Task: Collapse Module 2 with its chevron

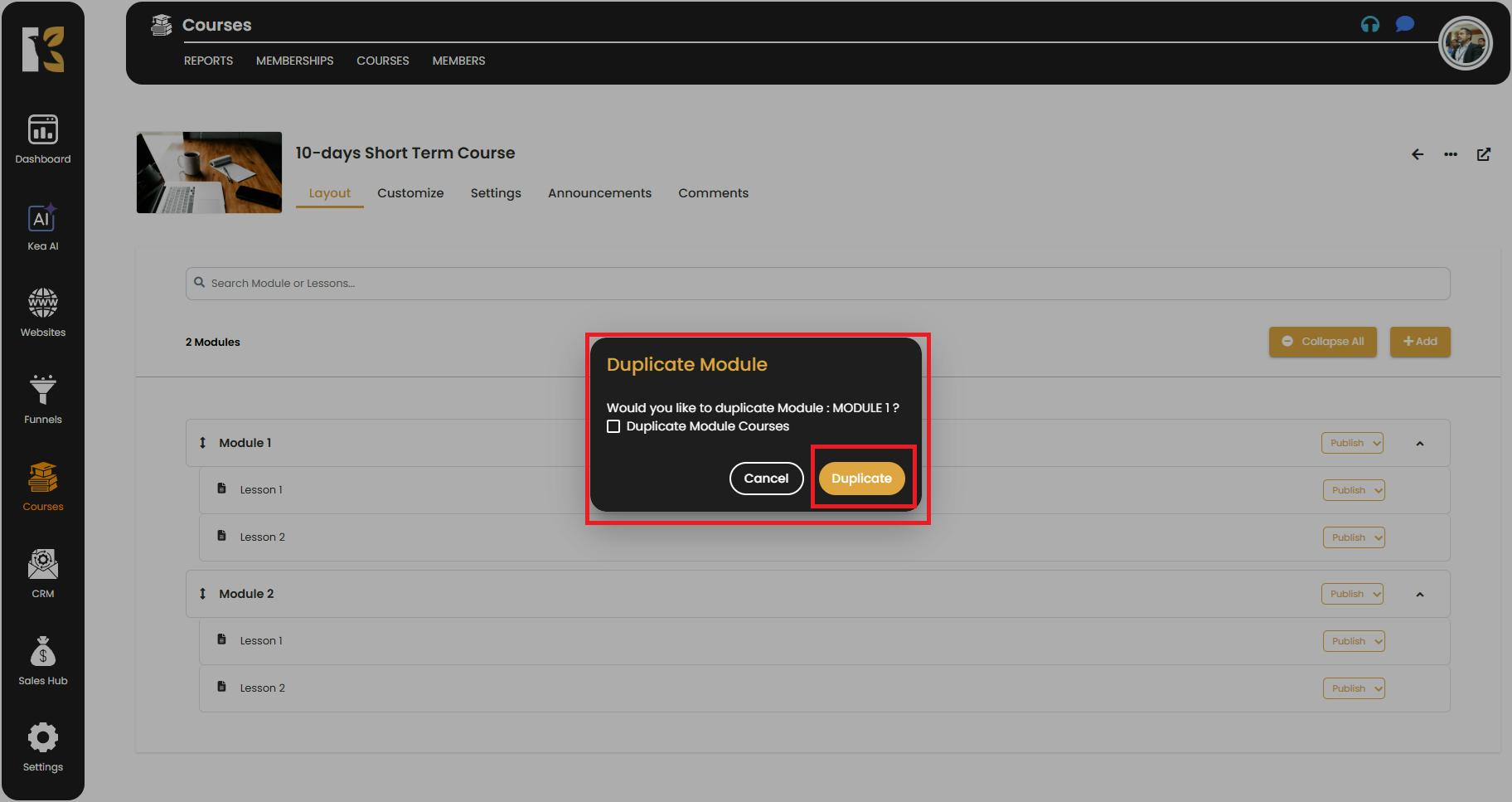Action: [1420, 595]
